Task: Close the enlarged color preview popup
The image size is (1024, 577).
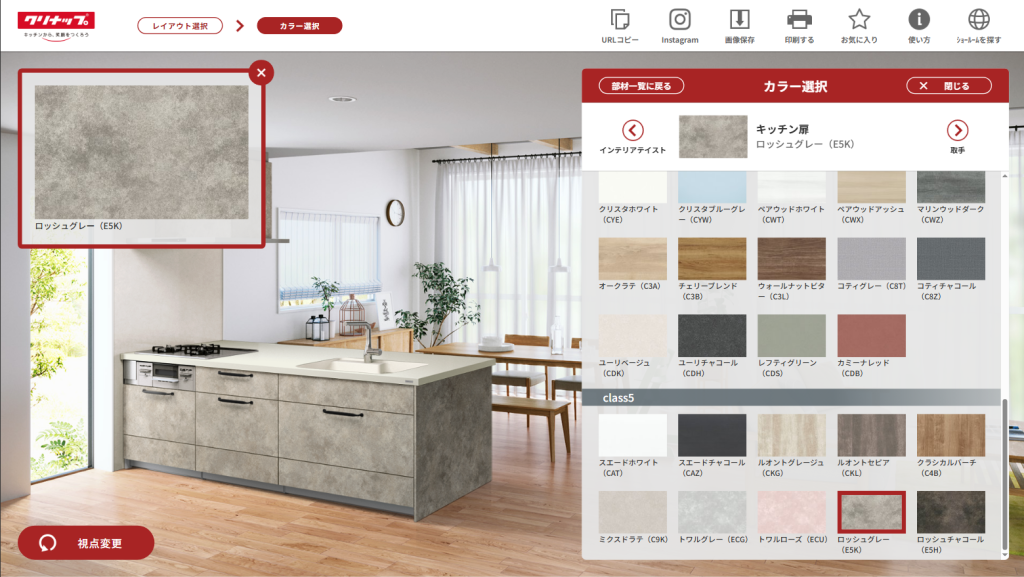Action: [x=261, y=72]
